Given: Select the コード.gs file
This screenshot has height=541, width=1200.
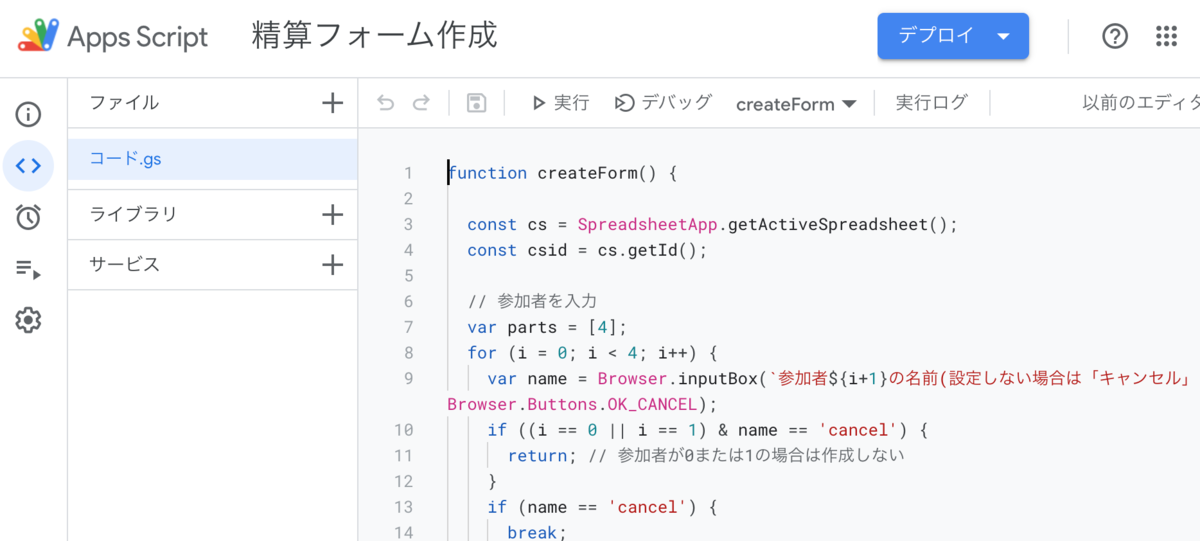Looking at the screenshot, I should point(212,159).
